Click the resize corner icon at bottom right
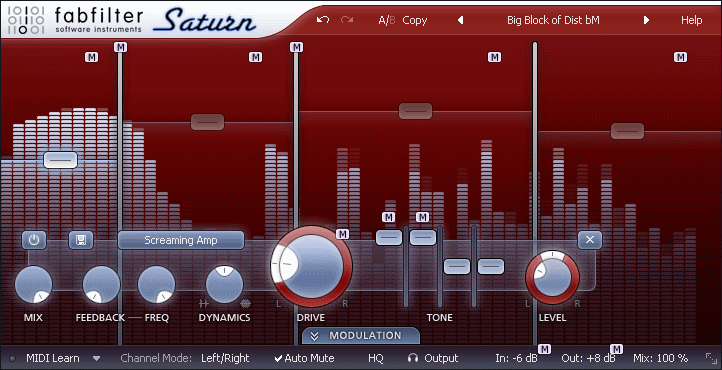The width and height of the screenshot is (722, 370). pos(710,358)
